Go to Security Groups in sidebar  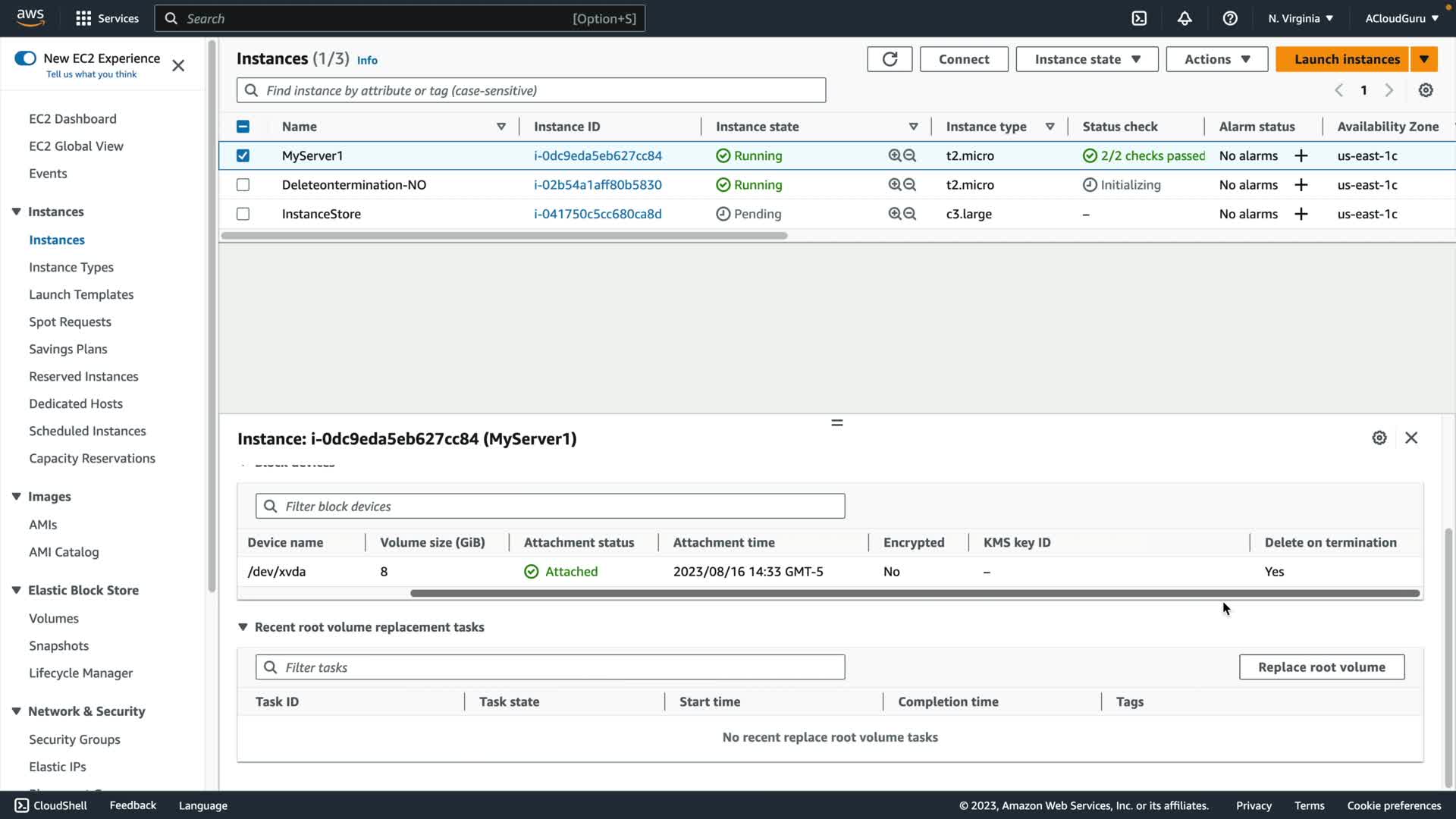tap(74, 739)
